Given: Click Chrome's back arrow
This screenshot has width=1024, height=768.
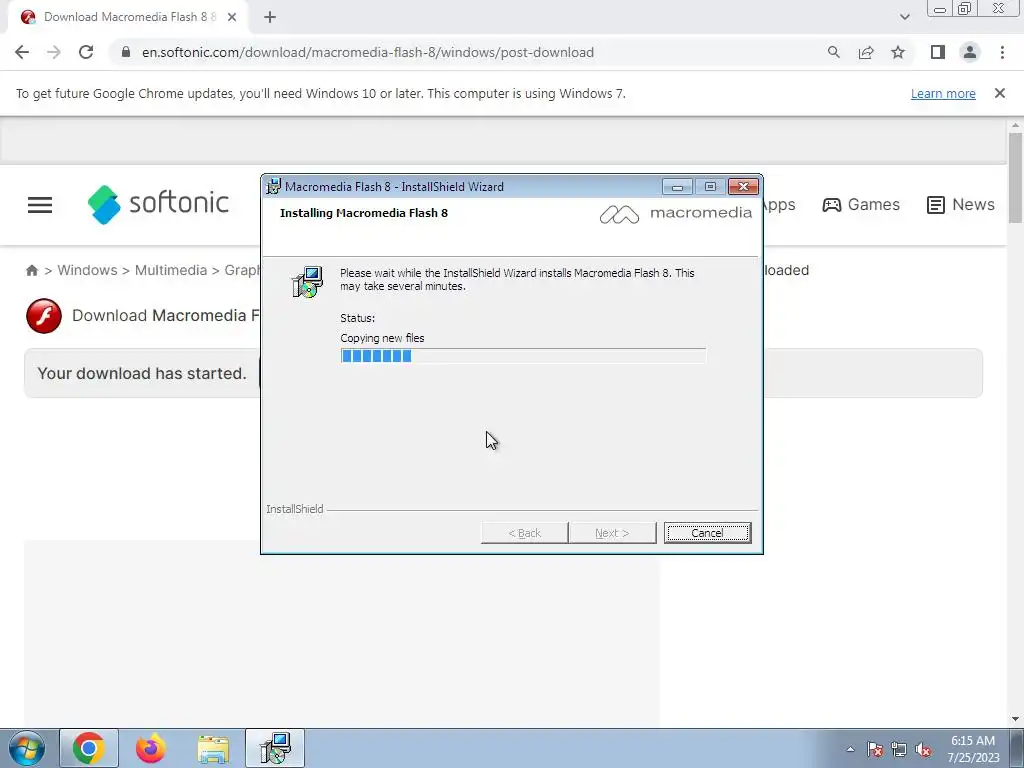Looking at the screenshot, I should click(x=22, y=52).
